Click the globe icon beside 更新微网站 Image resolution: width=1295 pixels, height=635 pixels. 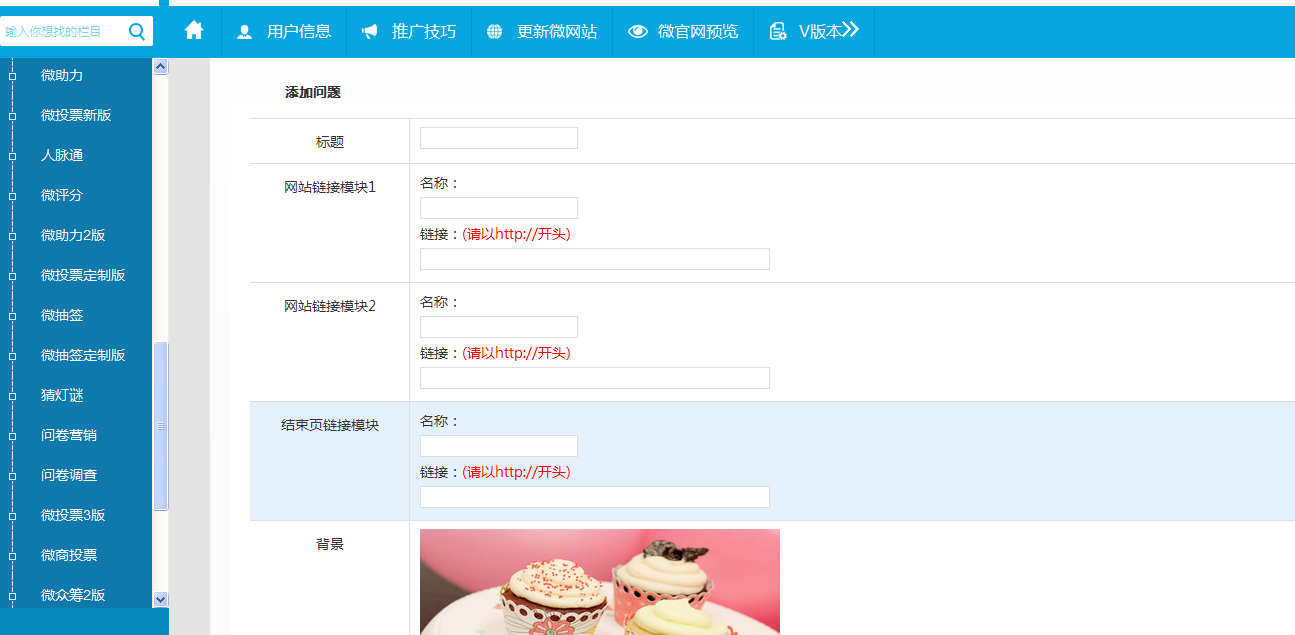(494, 32)
